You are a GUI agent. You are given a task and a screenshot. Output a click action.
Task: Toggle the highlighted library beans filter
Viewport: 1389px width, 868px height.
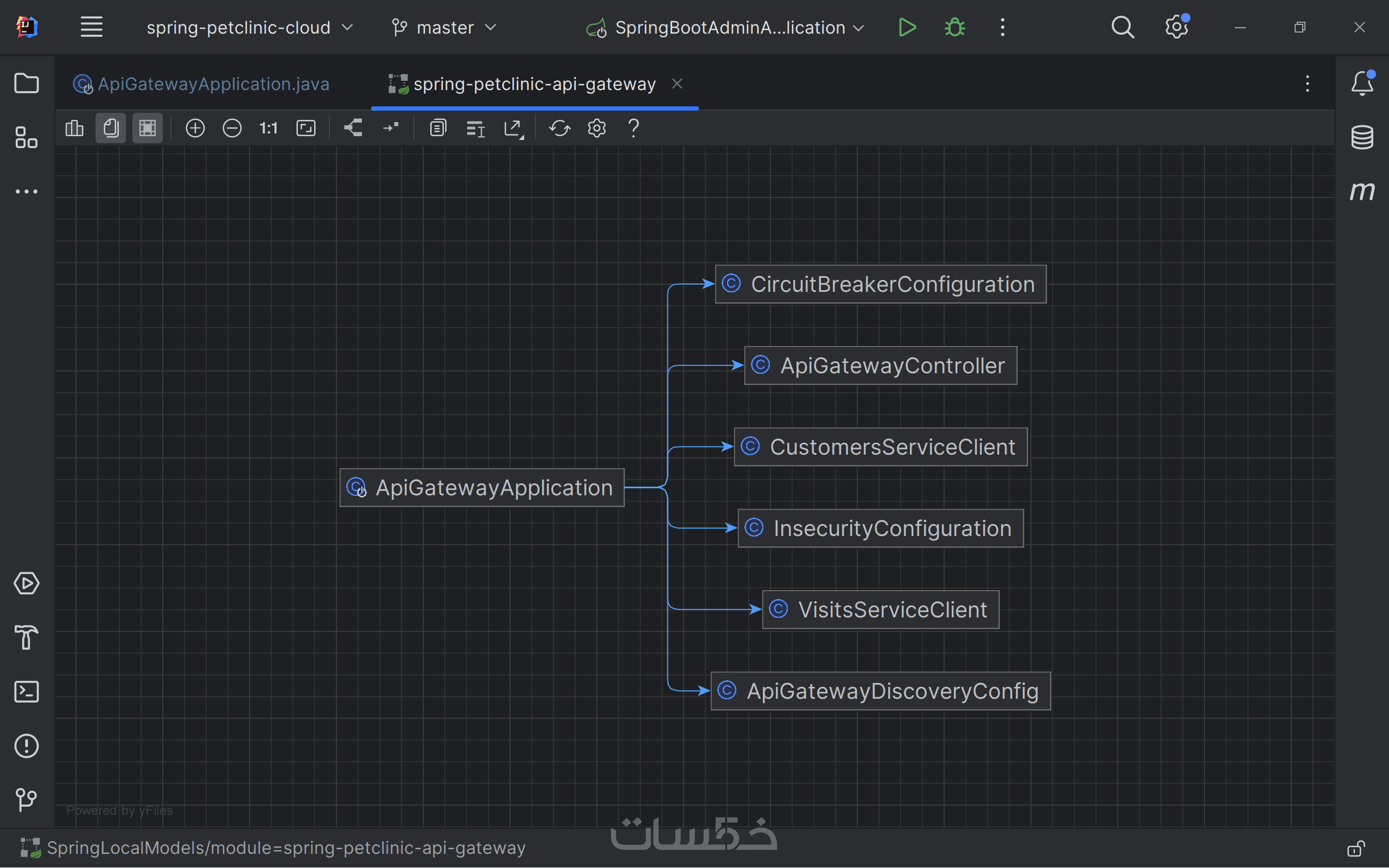pos(111,128)
